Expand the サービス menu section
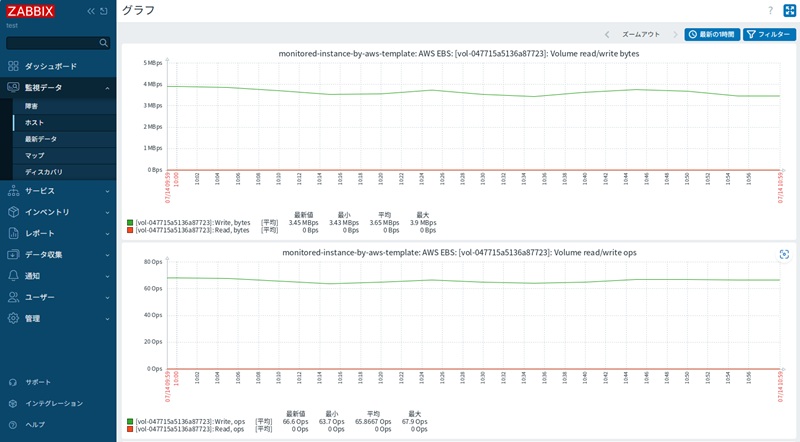The image size is (800, 442). point(58,191)
